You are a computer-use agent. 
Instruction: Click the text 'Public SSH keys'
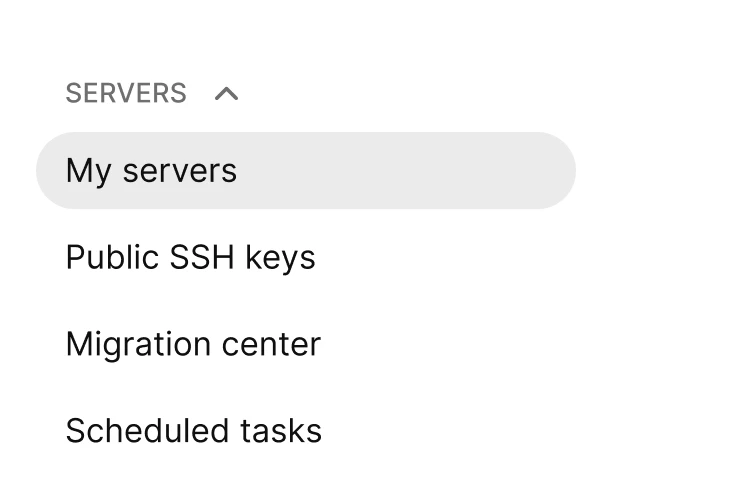click(x=190, y=258)
